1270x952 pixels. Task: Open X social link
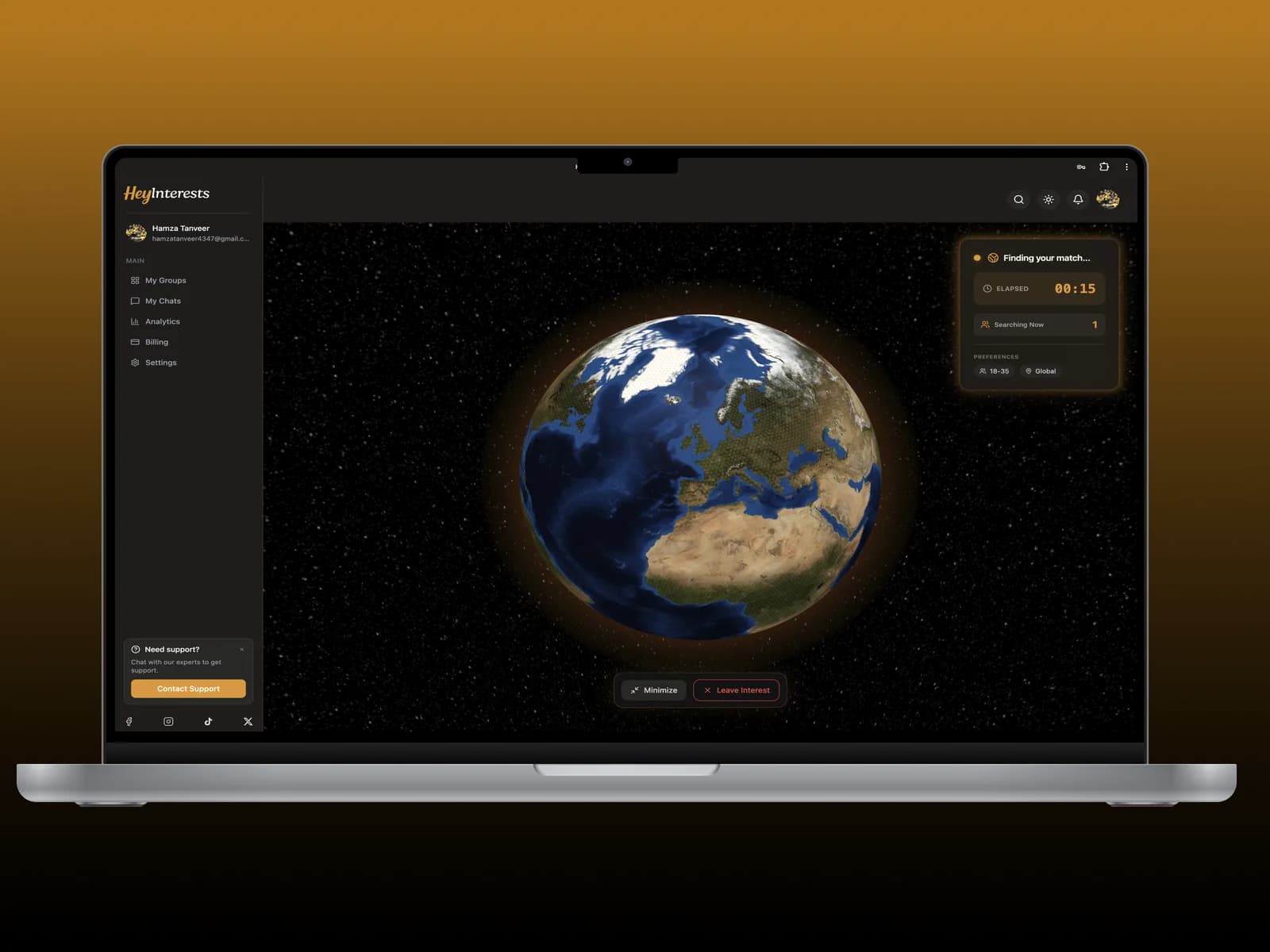(x=248, y=722)
